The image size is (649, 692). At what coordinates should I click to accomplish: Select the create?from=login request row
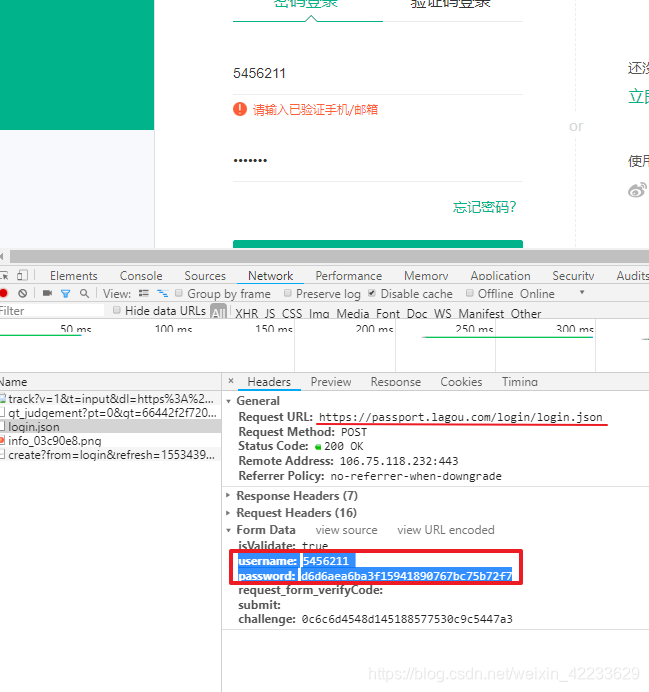(x=110, y=455)
